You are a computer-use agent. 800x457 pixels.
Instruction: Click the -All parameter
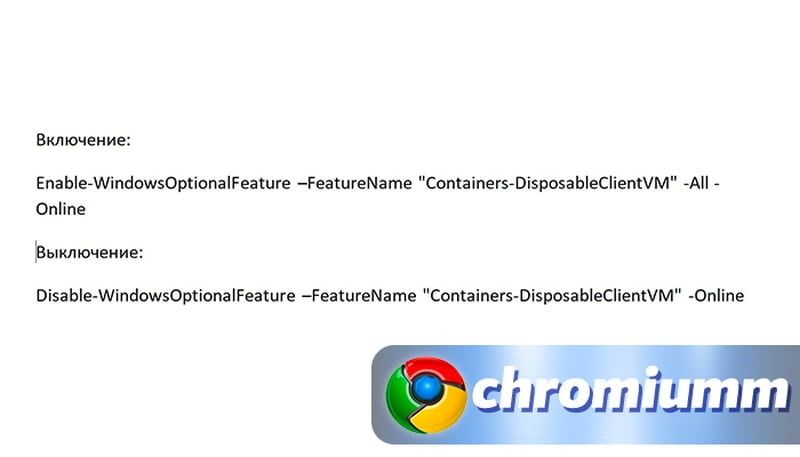point(696,183)
